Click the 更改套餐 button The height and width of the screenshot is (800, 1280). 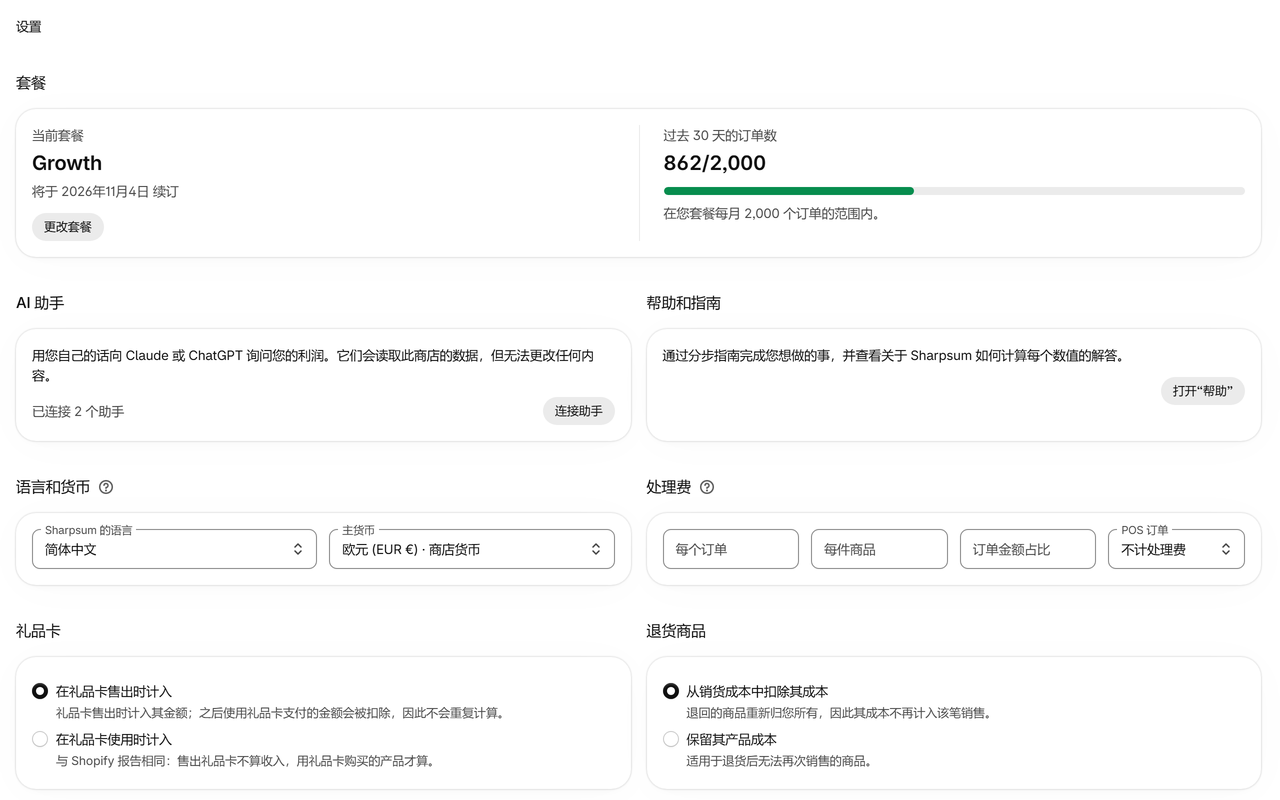pos(68,227)
